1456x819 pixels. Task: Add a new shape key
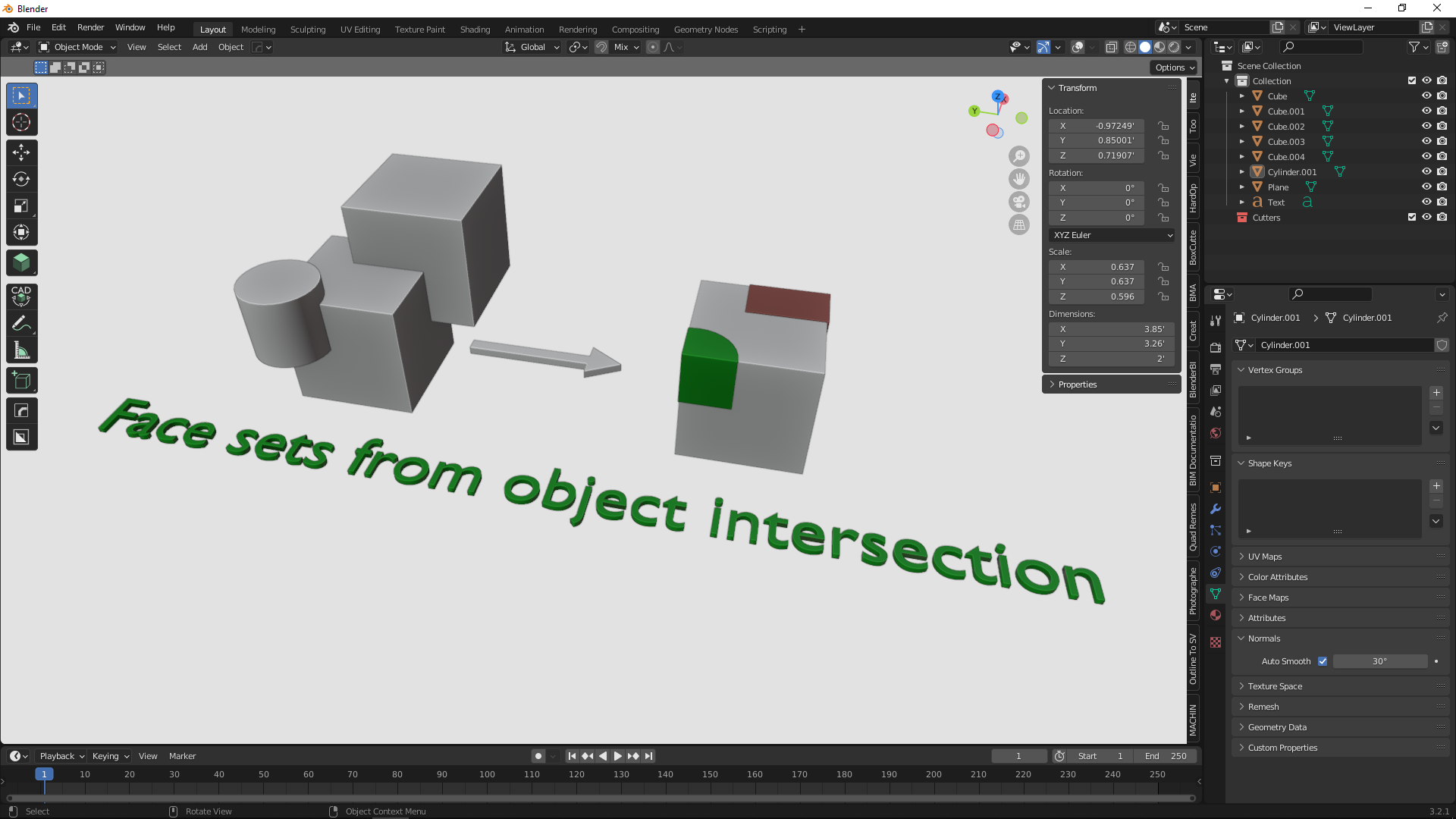[x=1436, y=486]
